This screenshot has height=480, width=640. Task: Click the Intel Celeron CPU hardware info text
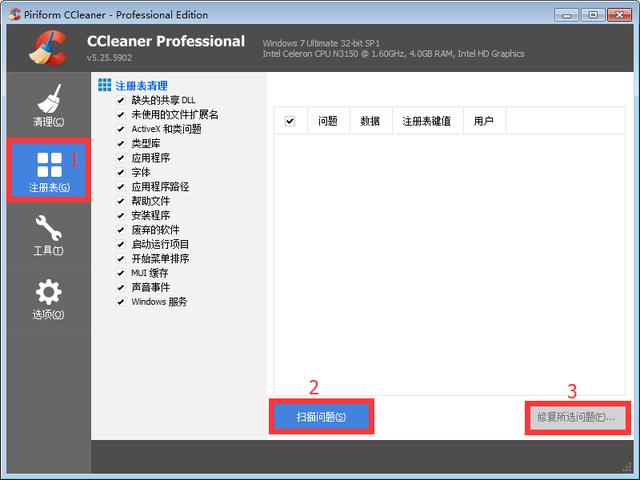click(x=393, y=53)
